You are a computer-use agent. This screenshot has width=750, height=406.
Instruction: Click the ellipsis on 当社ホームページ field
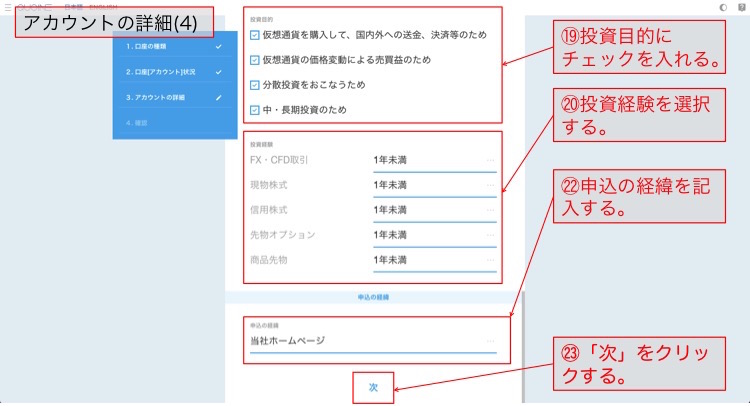point(490,341)
